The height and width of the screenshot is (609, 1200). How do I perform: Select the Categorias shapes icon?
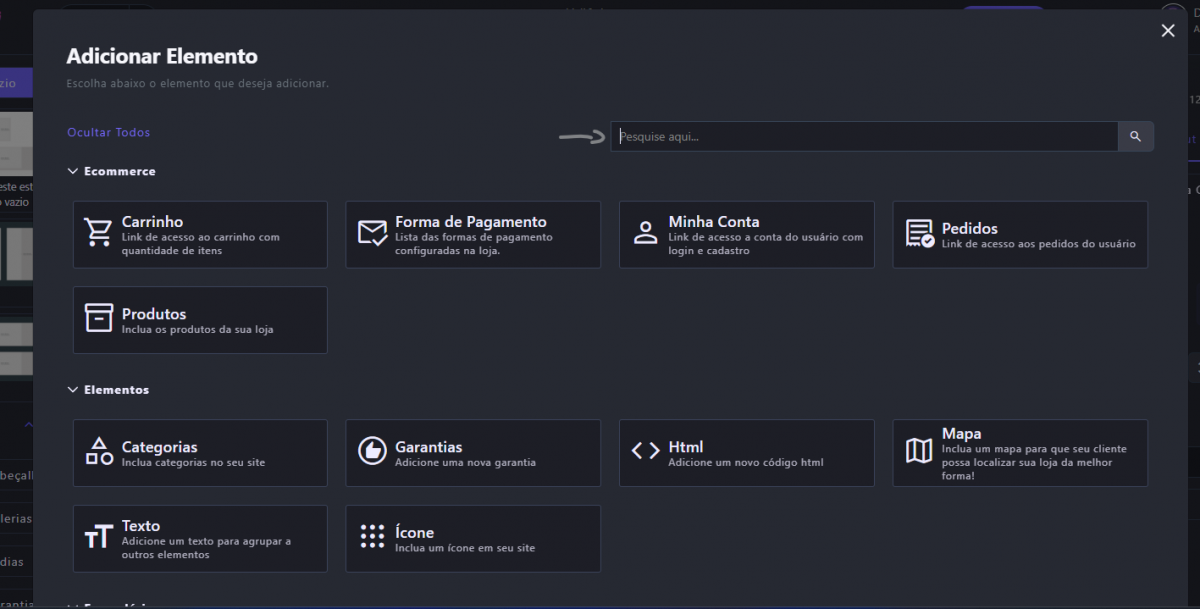(98, 451)
